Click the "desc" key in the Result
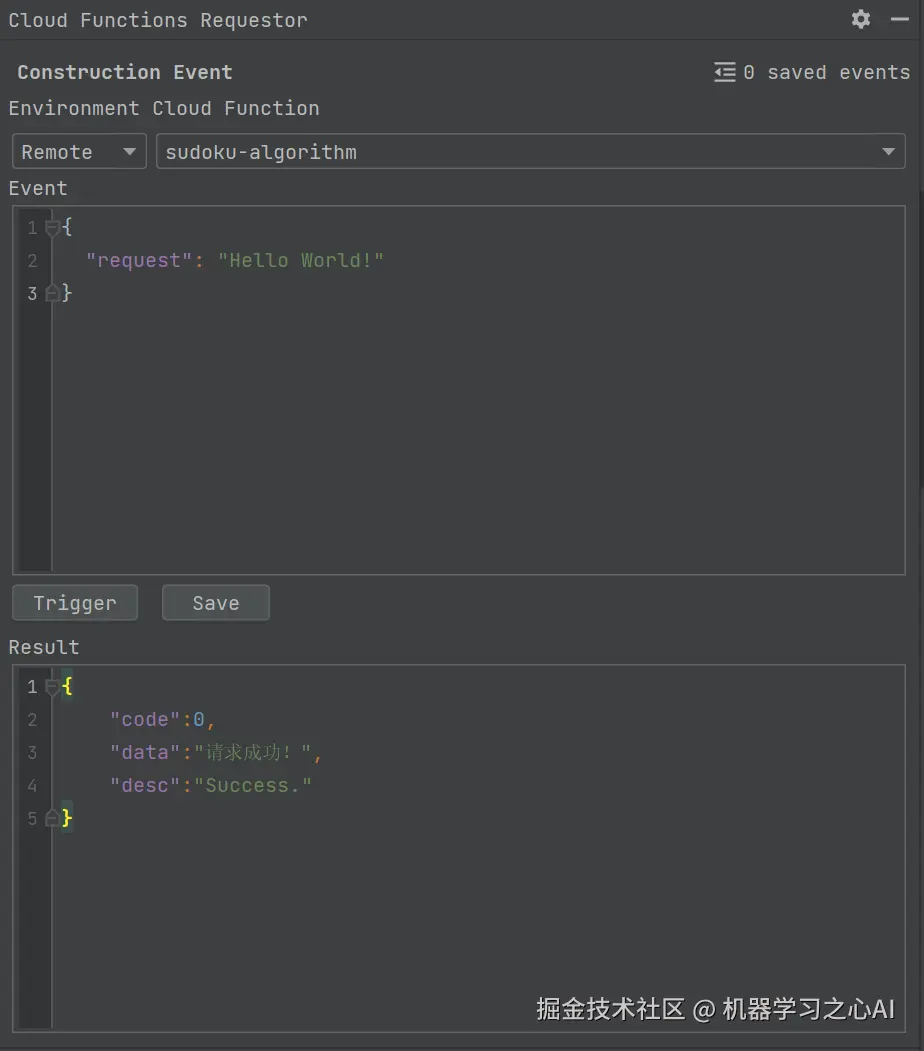 point(145,785)
